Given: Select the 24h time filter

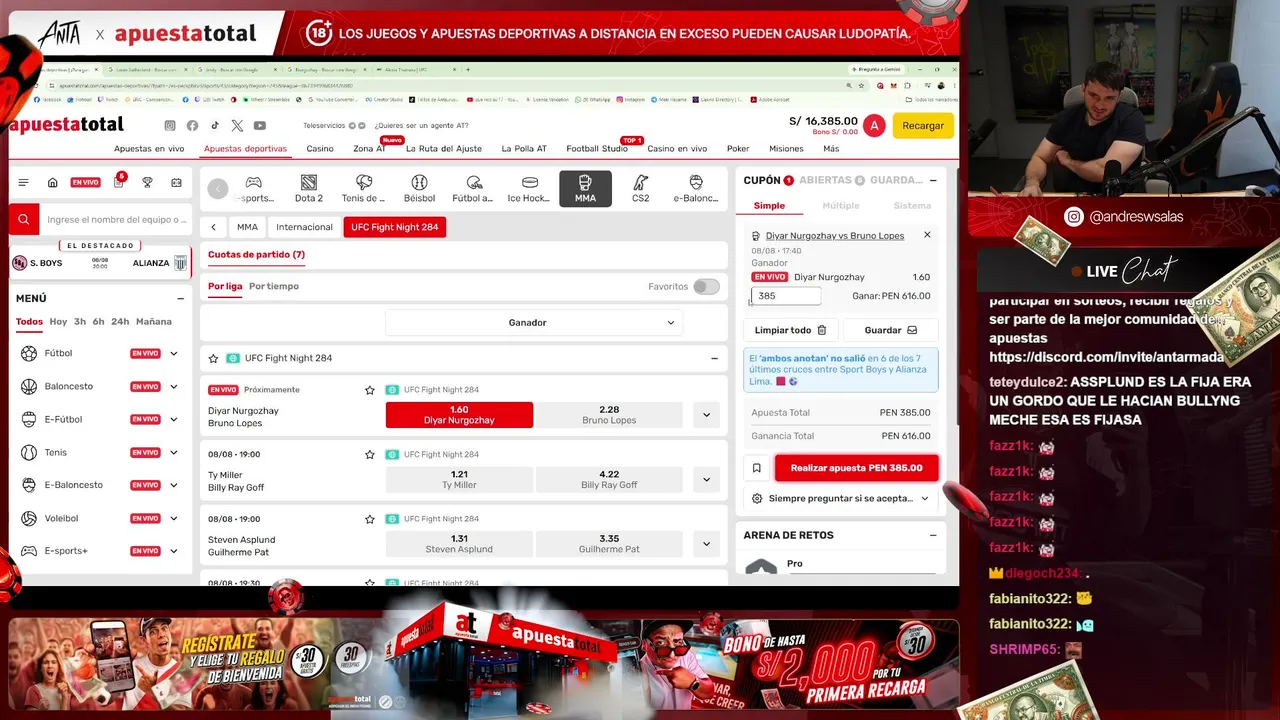Looking at the screenshot, I should coord(120,322).
